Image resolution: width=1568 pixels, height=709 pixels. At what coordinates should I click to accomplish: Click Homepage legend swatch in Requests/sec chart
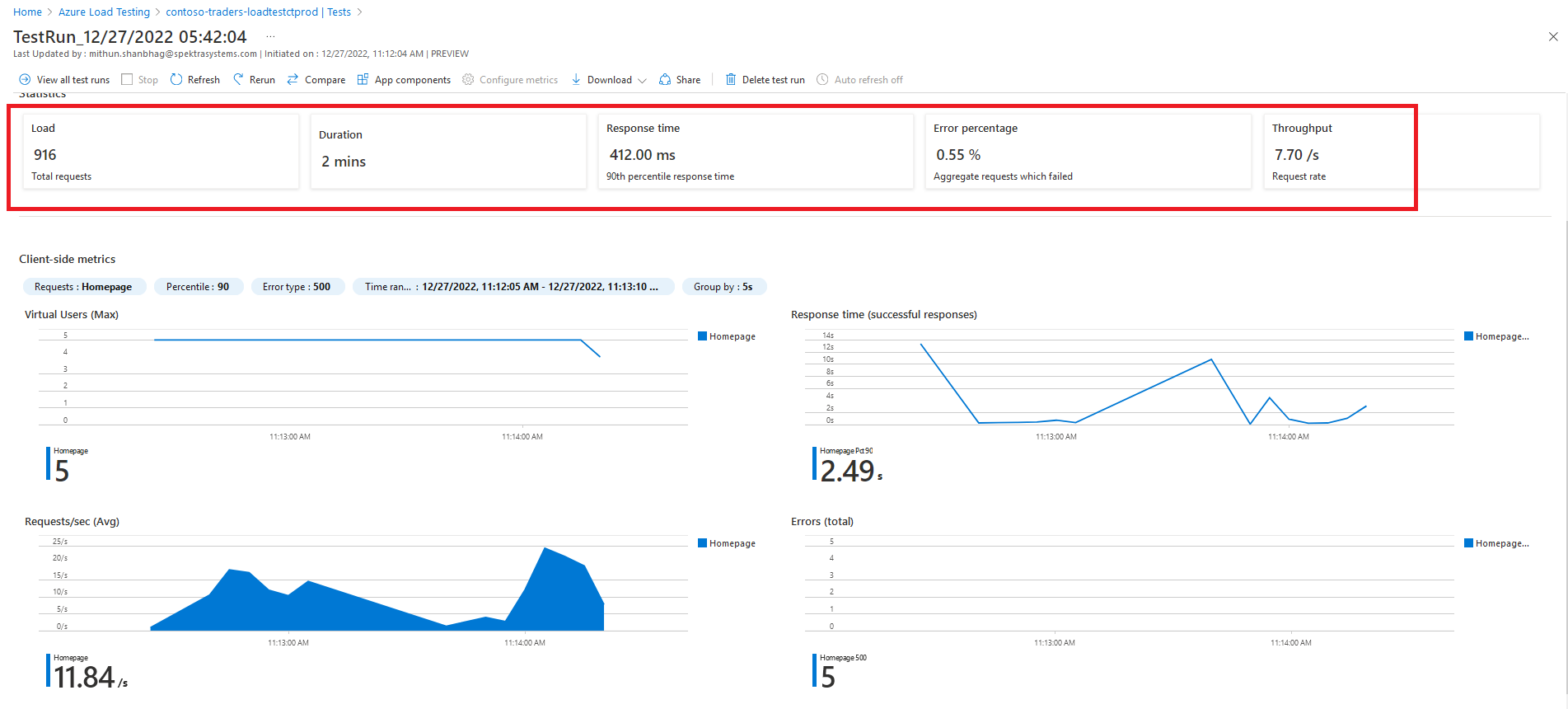click(x=702, y=543)
